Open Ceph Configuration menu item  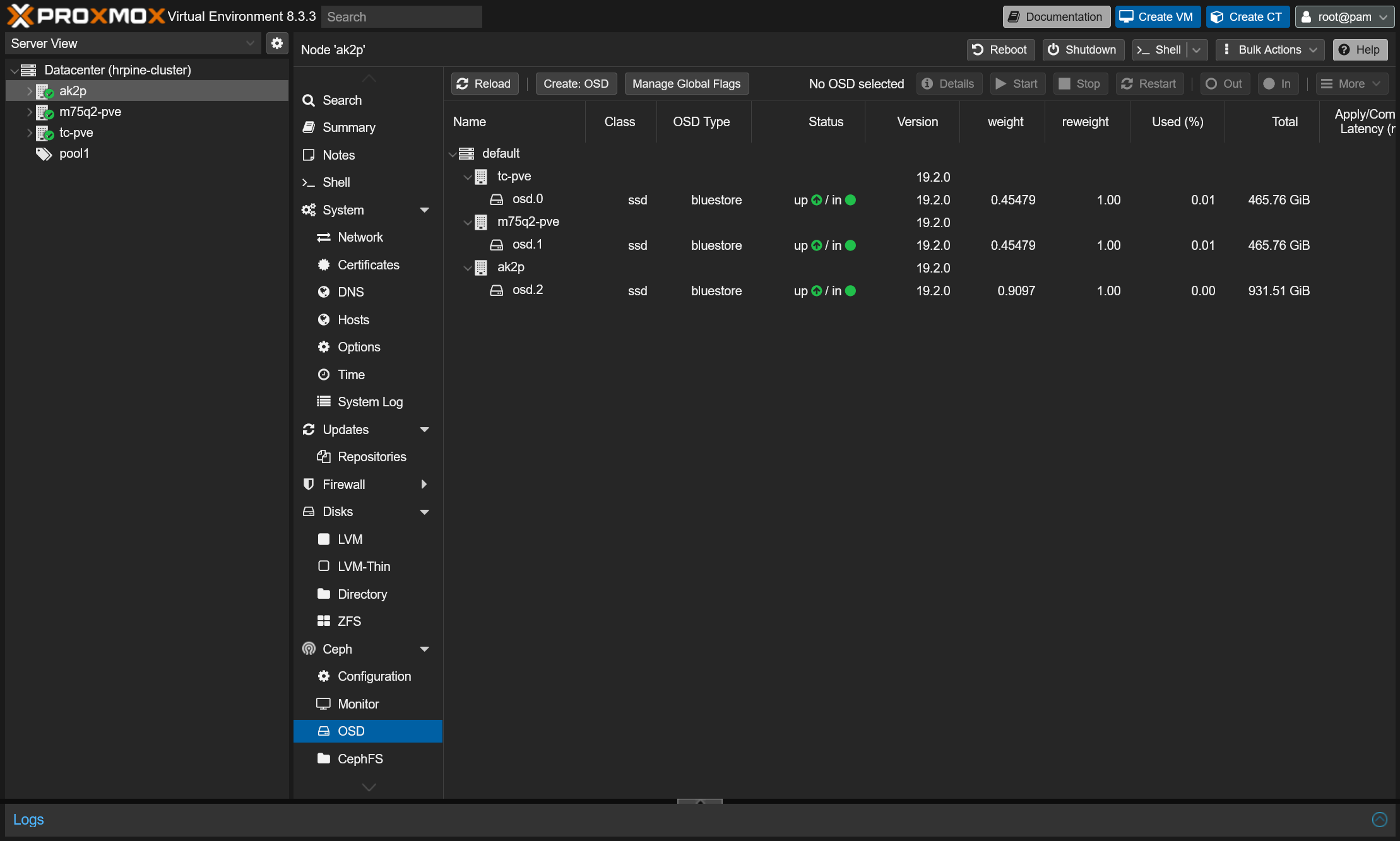(368, 676)
